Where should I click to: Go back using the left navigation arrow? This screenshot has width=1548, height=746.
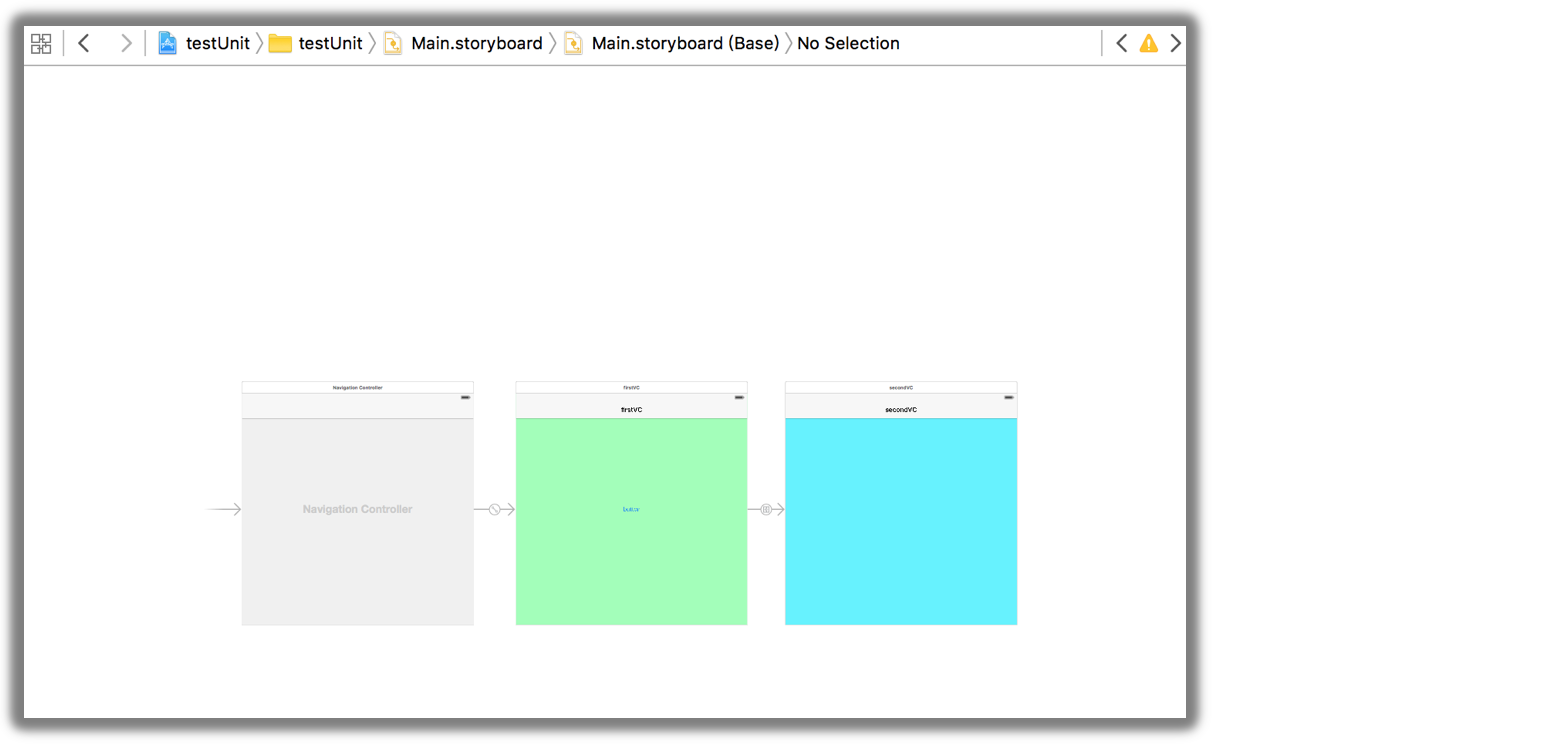pos(84,43)
